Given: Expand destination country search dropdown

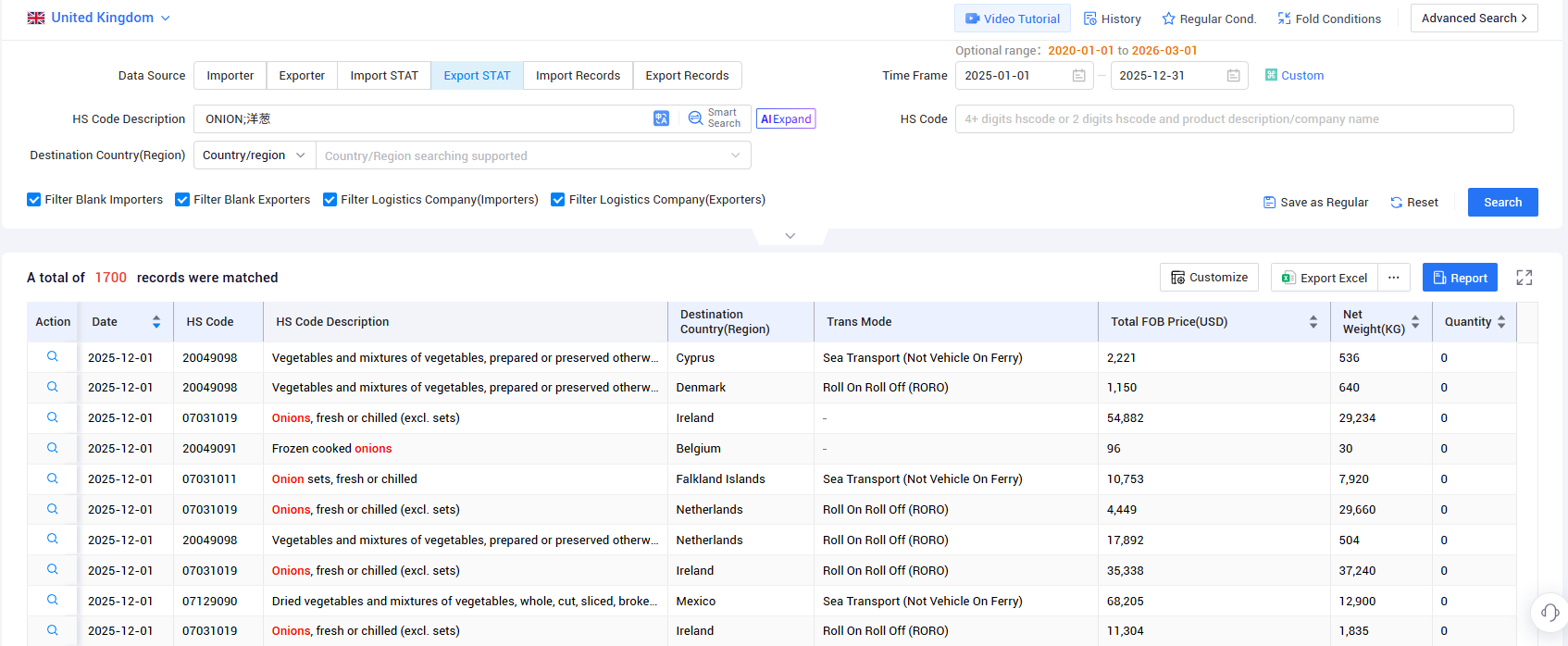Looking at the screenshot, I should pyautogui.click(x=735, y=155).
